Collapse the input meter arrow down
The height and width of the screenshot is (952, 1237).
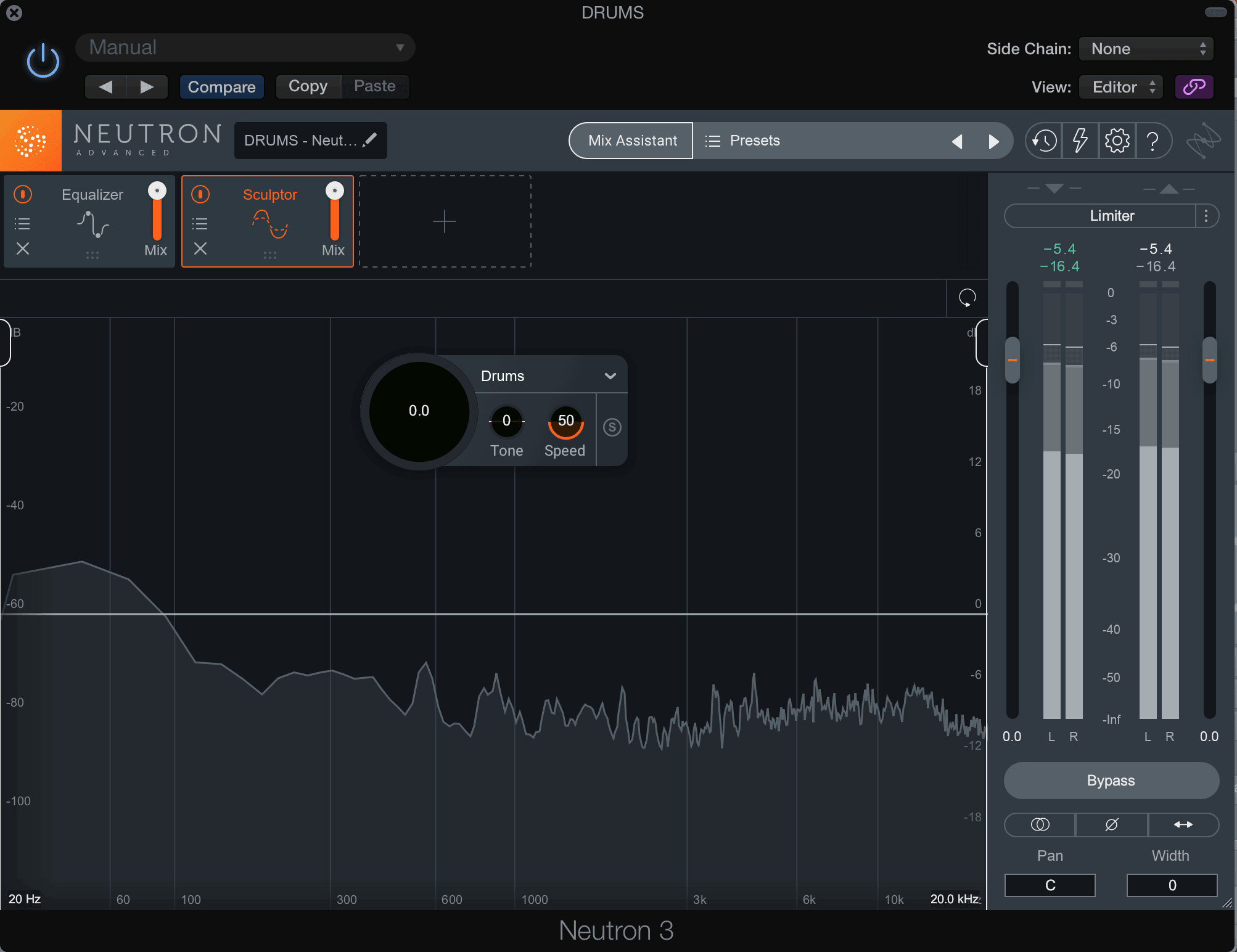click(1054, 188)
